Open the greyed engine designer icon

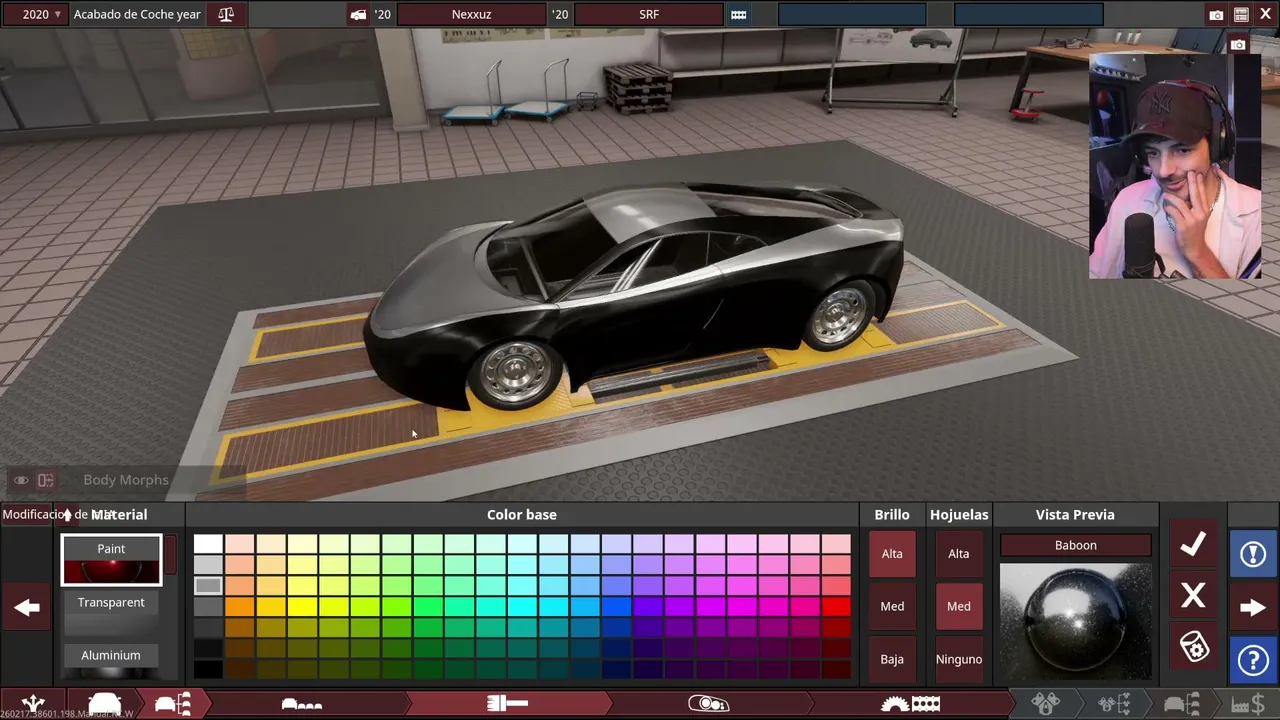coord(1046,704)
